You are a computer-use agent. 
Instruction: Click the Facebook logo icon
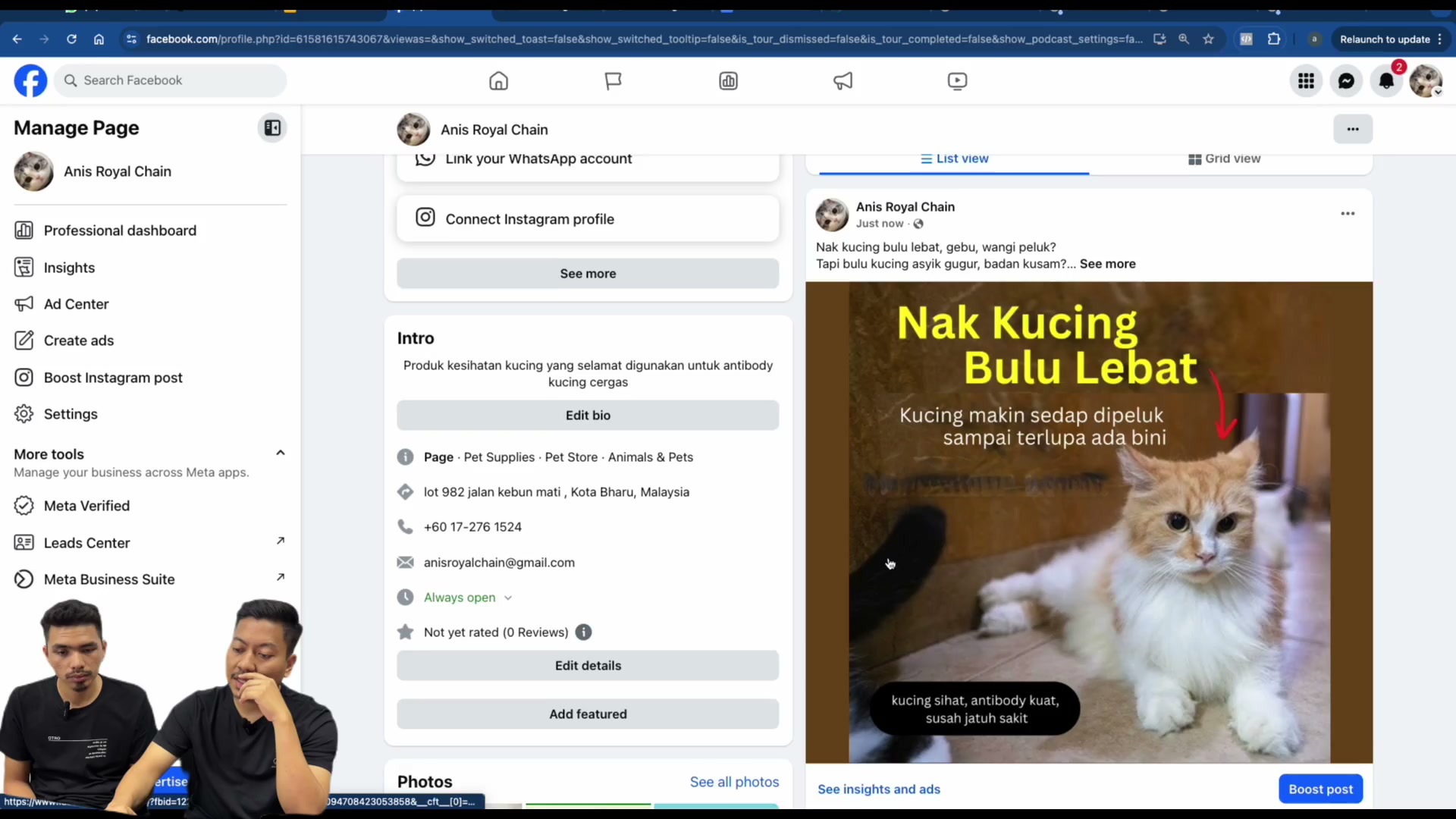point(30,80)
